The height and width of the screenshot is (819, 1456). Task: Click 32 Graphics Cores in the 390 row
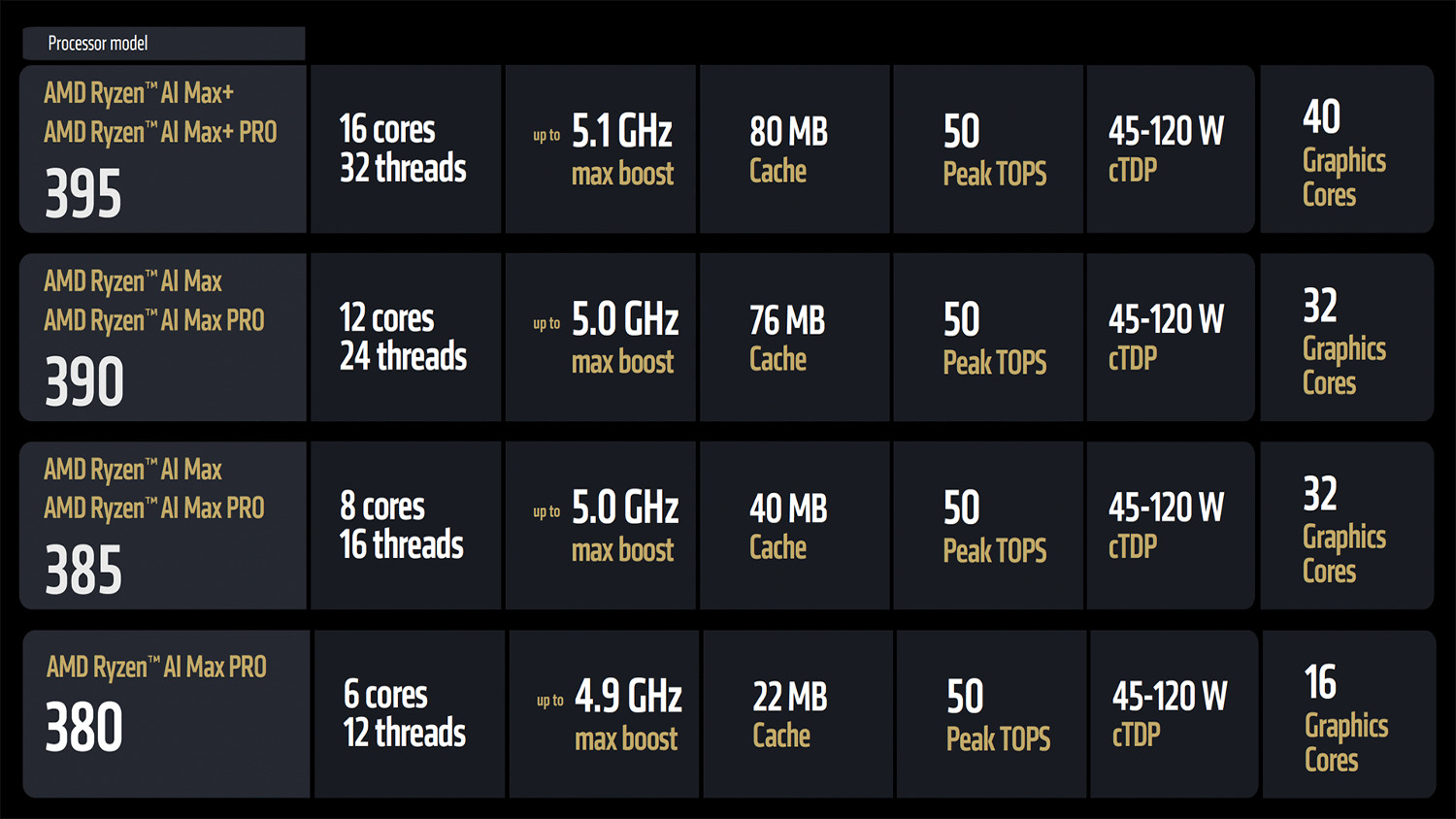coord(1345,338)
